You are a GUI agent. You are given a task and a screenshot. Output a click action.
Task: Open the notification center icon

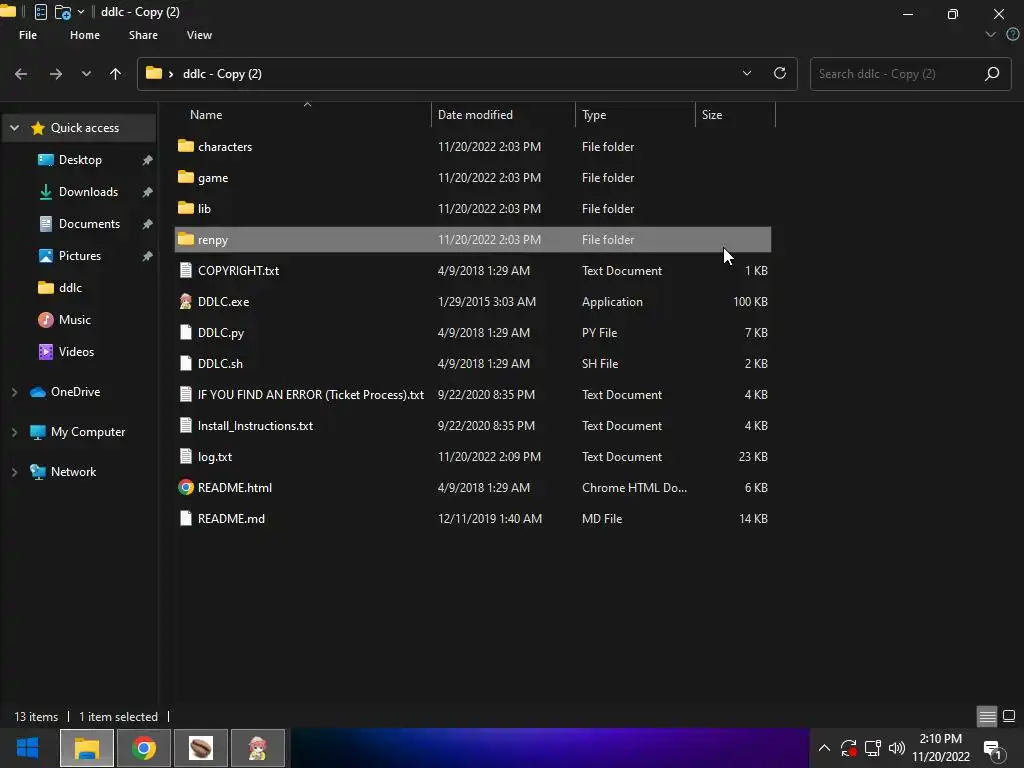click(993, 750)
